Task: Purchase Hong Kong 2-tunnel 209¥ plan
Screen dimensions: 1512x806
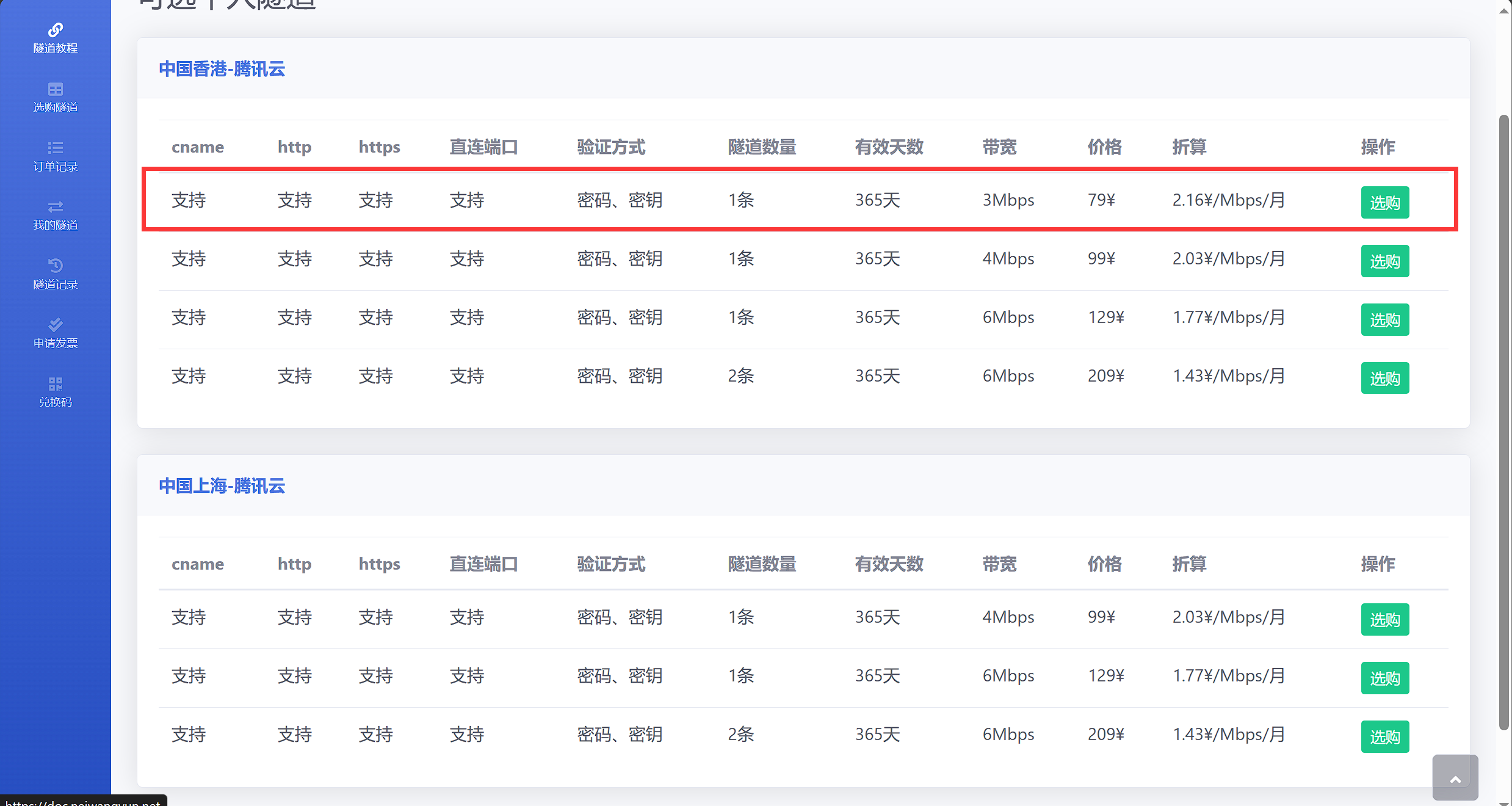Action: click(x=1384, y=378)
